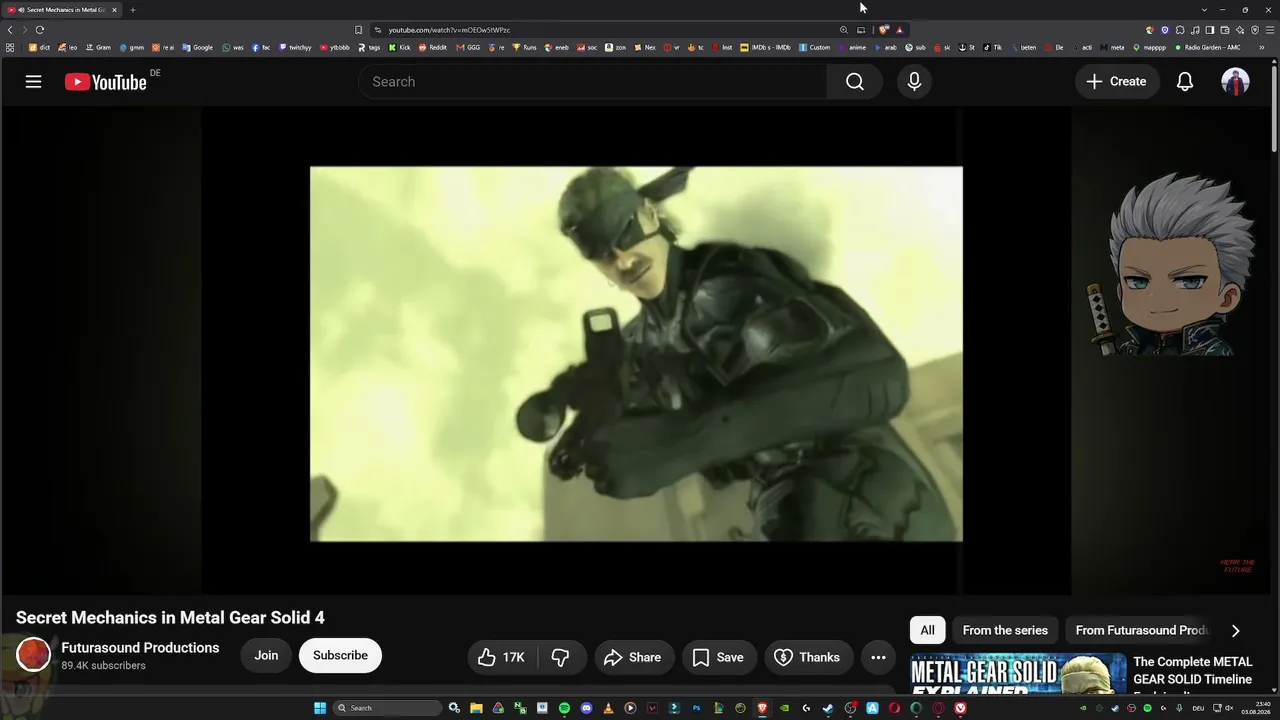
Task: Click the Create button
Action: click(1117, 82)
